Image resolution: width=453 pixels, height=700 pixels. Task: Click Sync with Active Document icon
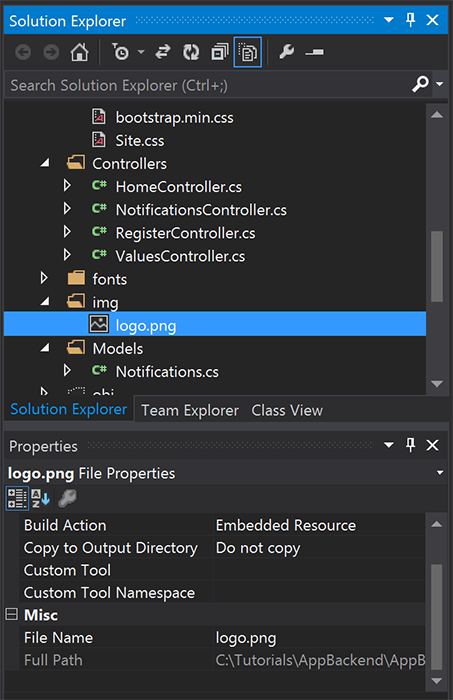pos(163,52)
